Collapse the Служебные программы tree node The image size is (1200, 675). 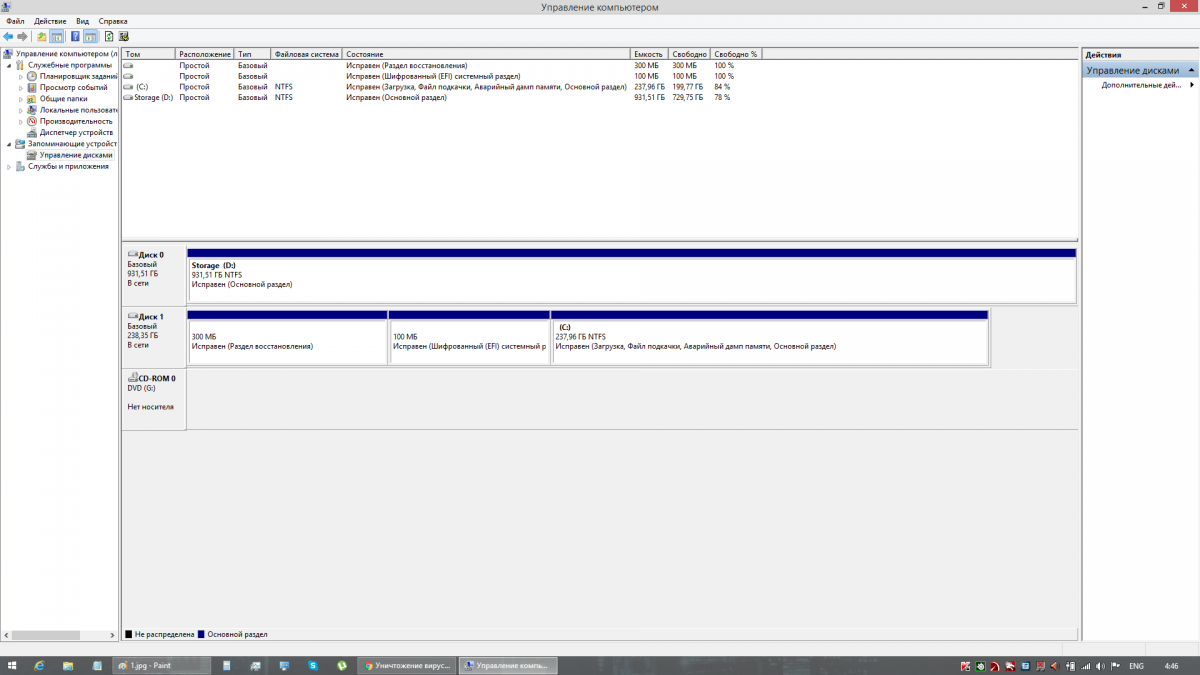coord(9,65)
